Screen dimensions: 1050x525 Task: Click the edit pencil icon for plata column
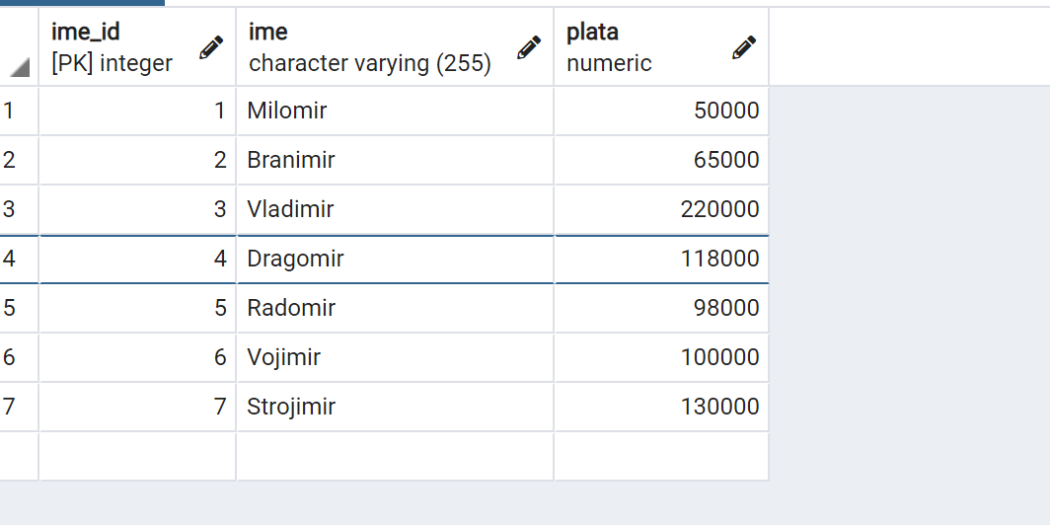[x=744, y=47]
